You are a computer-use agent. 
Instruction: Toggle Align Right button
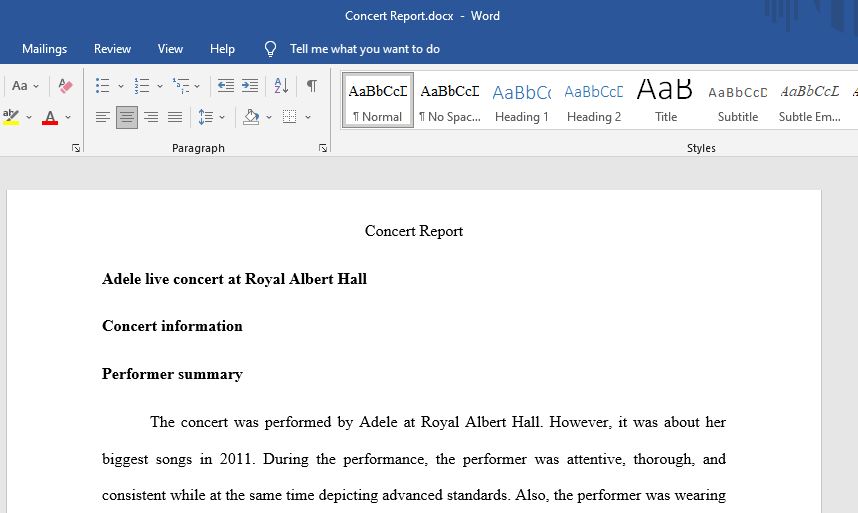point(151,117)
